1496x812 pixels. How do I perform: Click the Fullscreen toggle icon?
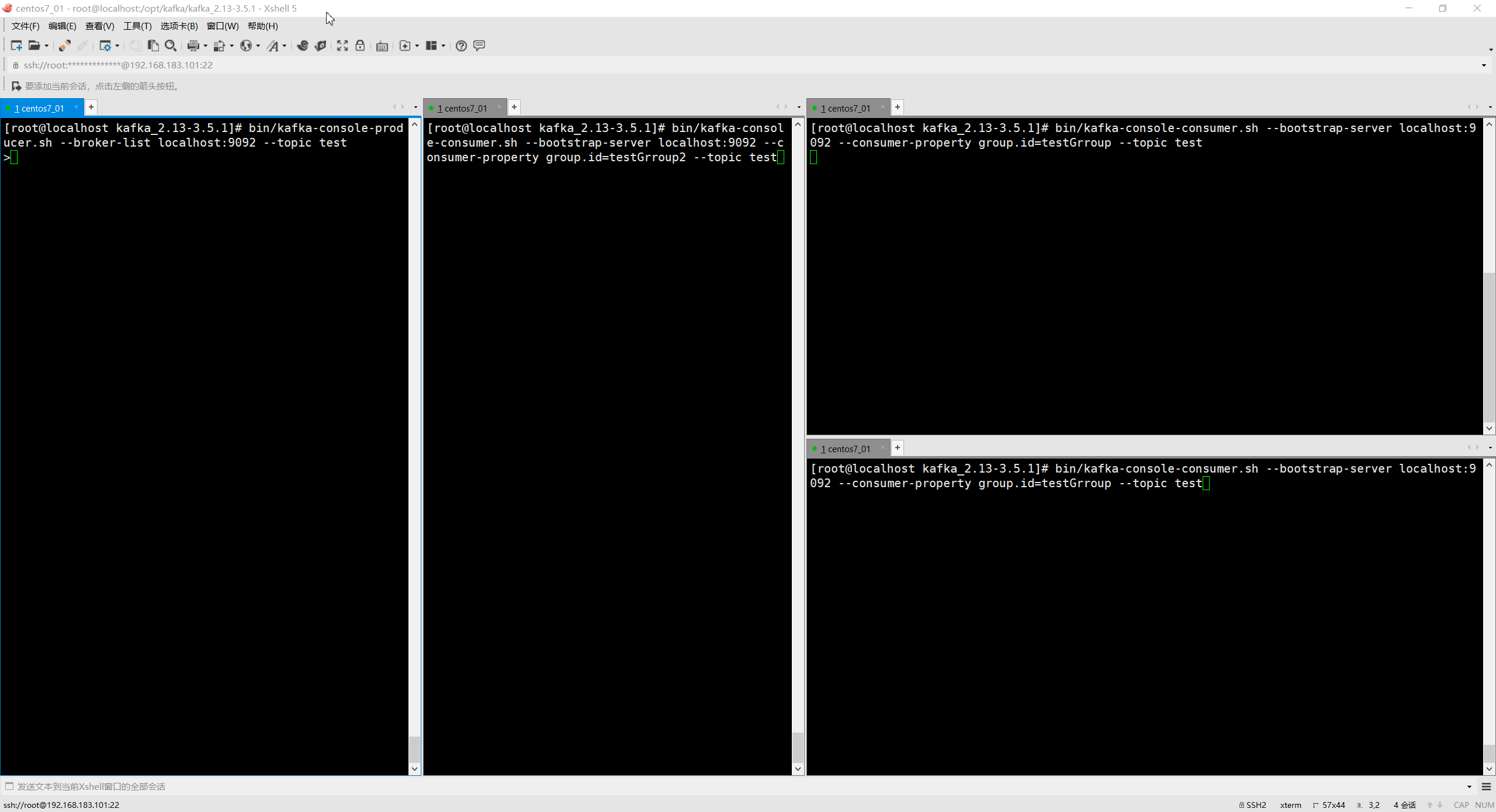click(342, 46)
